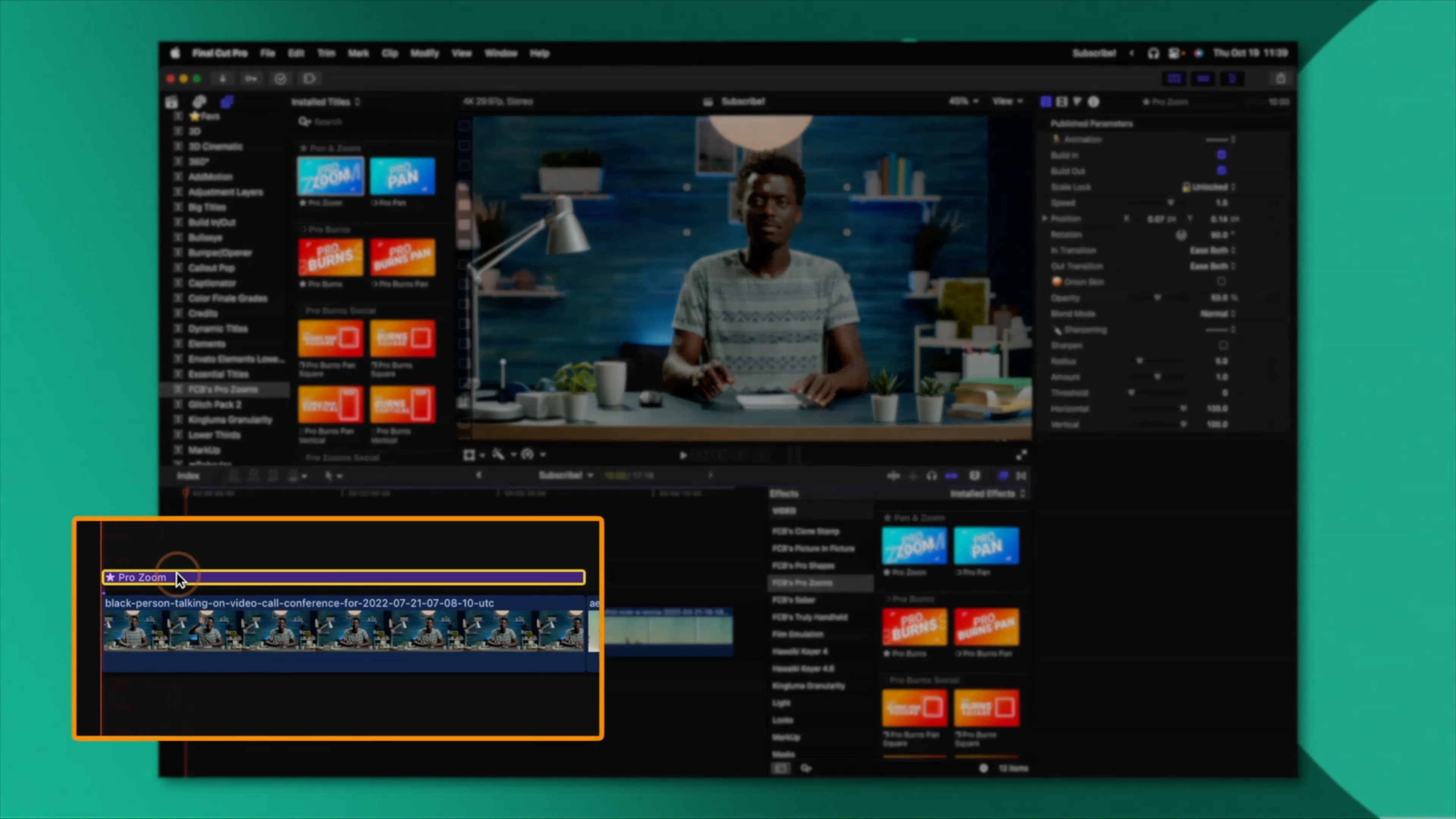
Task: Click the headphones icon in macOS menu bar
Action: [x=1153, y=53]
